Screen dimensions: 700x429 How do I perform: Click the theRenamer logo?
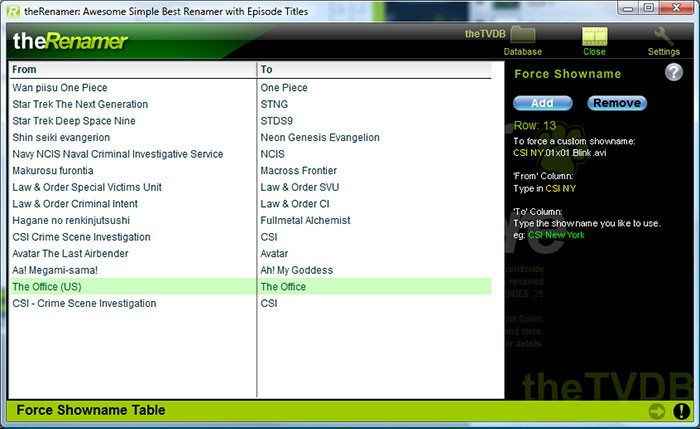(x=70, y=41)
